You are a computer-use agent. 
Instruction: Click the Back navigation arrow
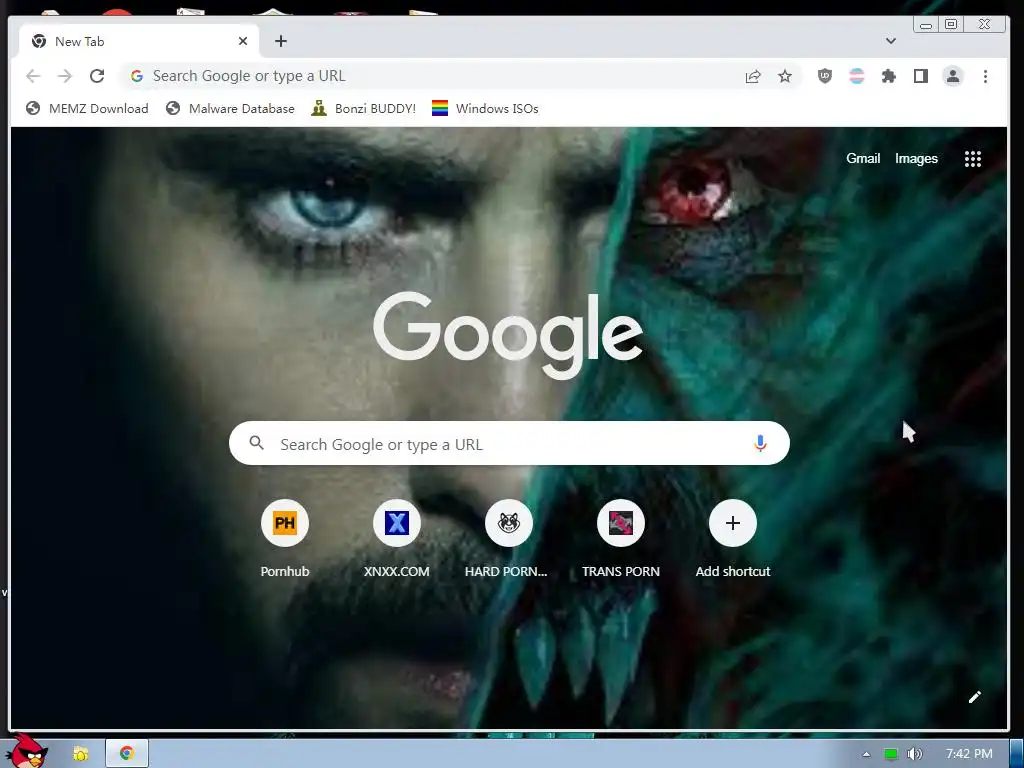click(33, 76)
